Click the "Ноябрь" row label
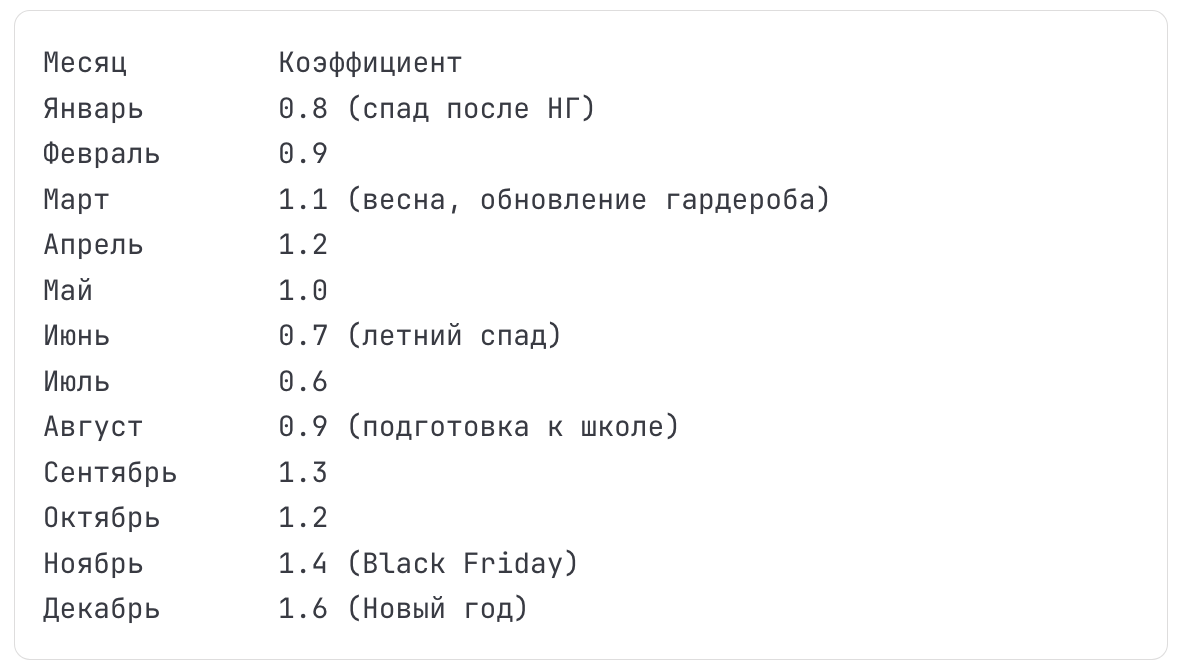The width and height of the screenshot is (1180, 670). (x=93, y=563)
